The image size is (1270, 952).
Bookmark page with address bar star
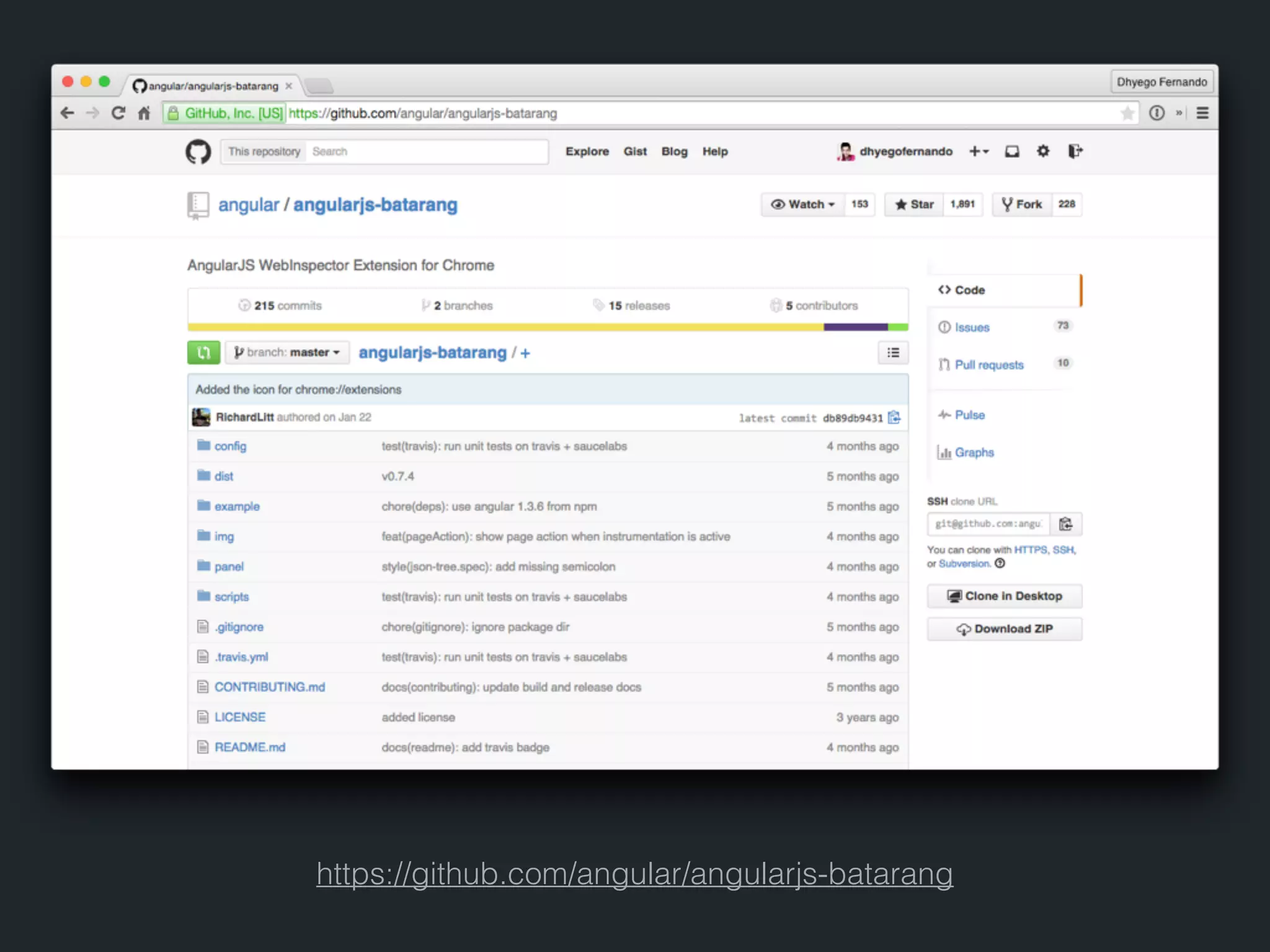[x=1127, y=113]
